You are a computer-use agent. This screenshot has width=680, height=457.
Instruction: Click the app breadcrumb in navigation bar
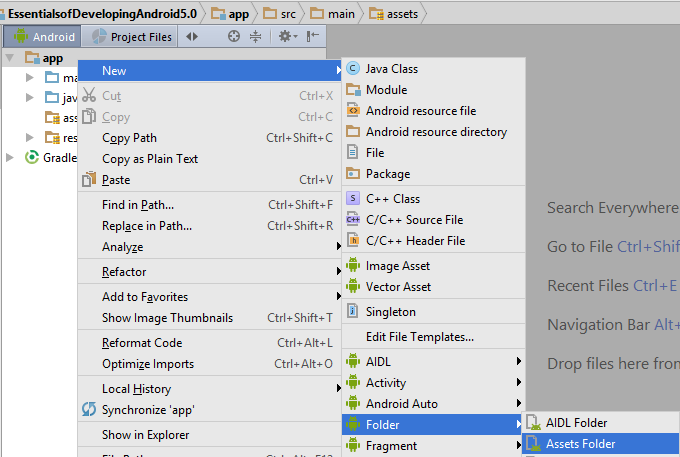coord(230,14)
